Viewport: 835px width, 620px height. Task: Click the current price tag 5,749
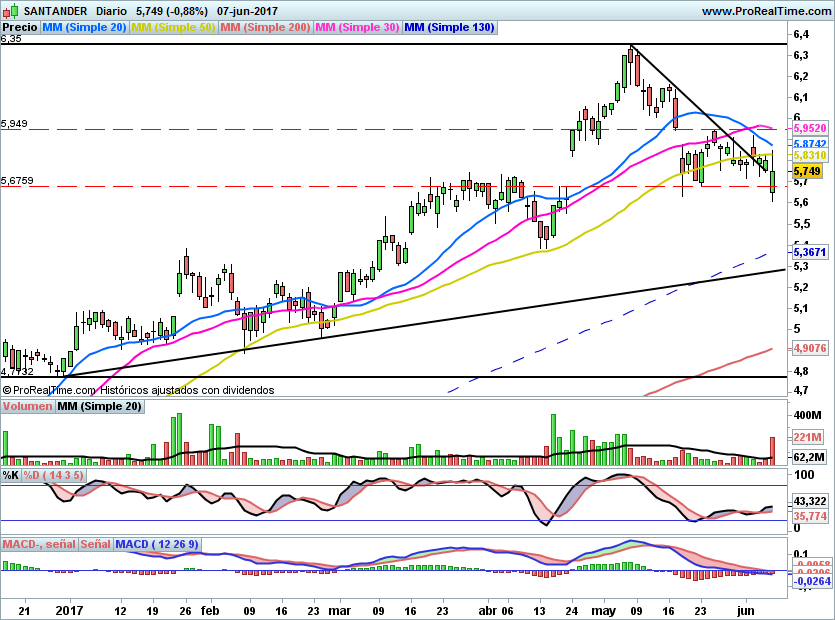click(x=808, y=172)
